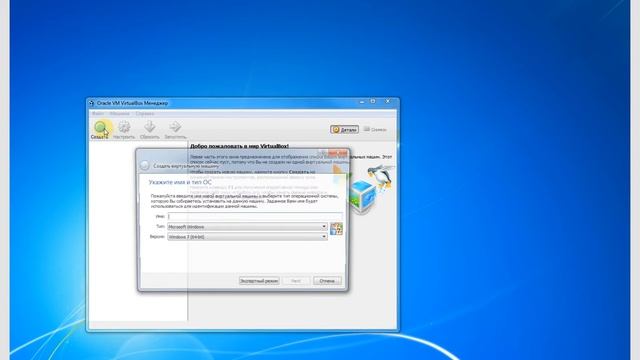This screenshot has width=640, height=360.
Task: Open the Машина menu
Action: (x=119, y=113)
